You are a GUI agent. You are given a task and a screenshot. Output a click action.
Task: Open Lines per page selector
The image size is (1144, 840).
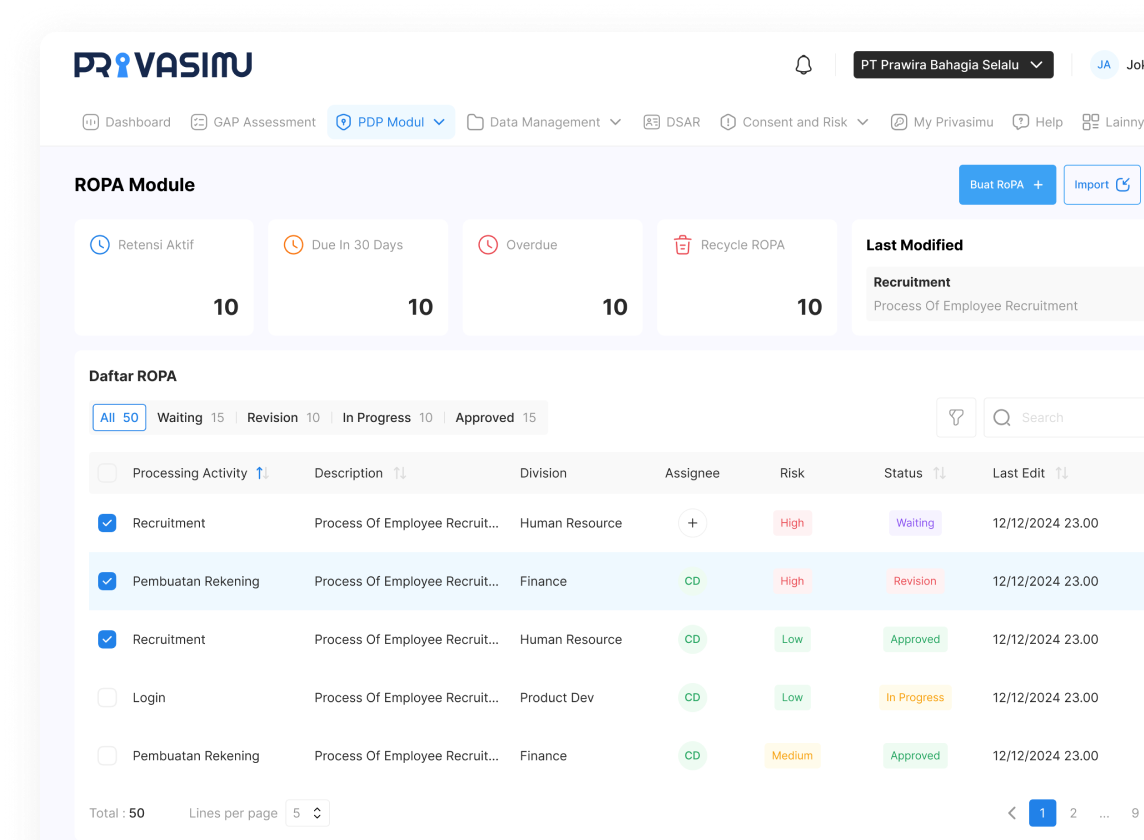coord(307,813)
